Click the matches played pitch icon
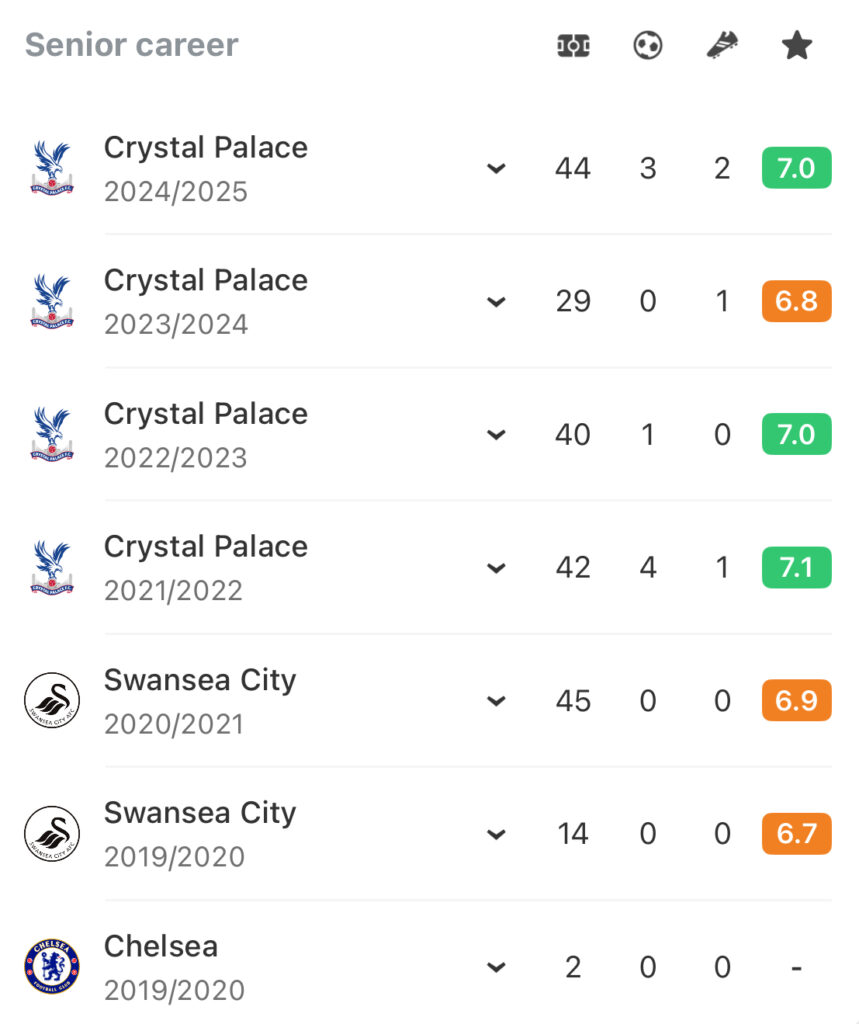The image size is (859, 1024). (573, 46)
